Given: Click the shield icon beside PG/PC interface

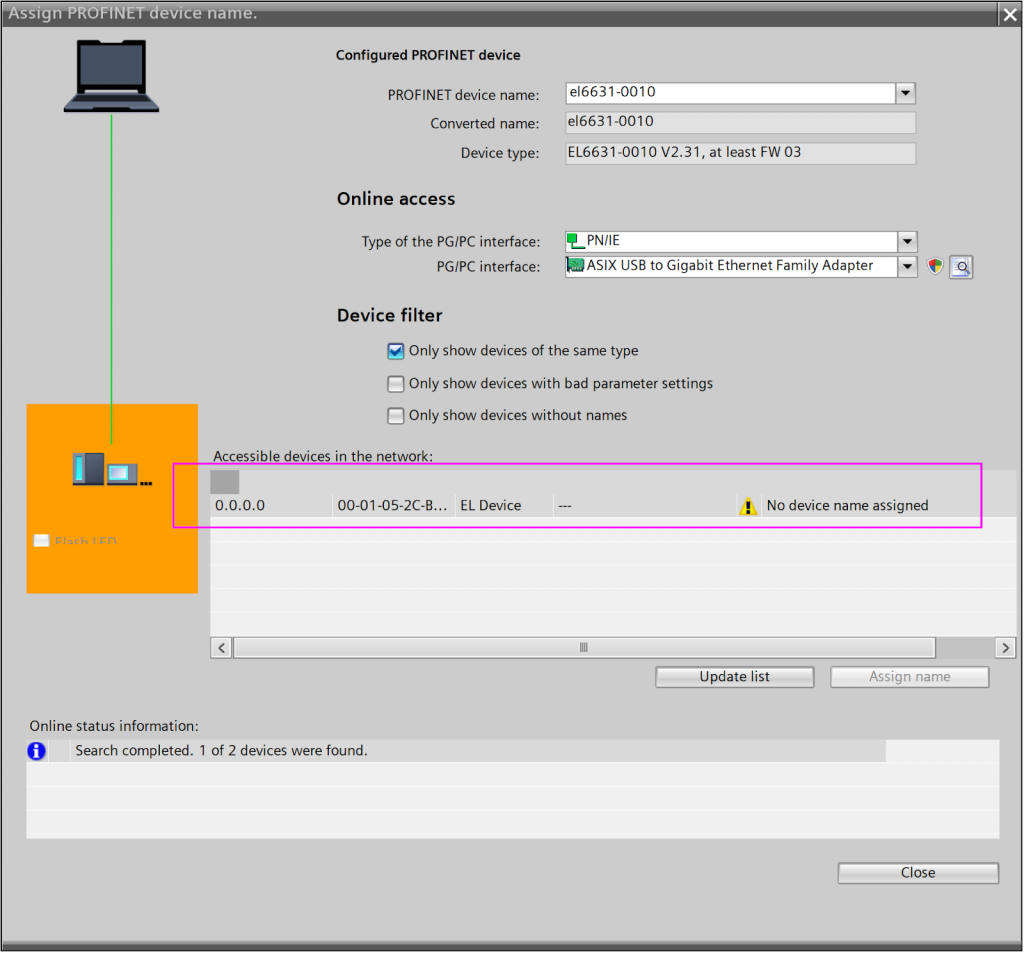Looking at the screenshot, I should click(x=935, y=266).
